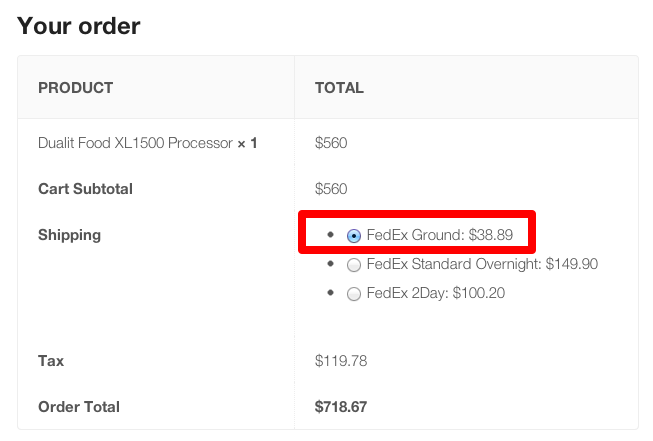Click the Dualit Food XL1500 Processor product name
Image resolution: width=653 pixels, height=441 pixels.
pos(135,143)
